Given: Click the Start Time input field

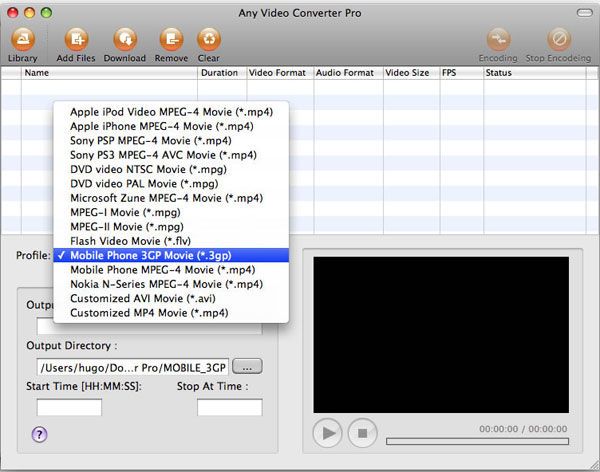Looking at the screenshot, I should (69, 407).
